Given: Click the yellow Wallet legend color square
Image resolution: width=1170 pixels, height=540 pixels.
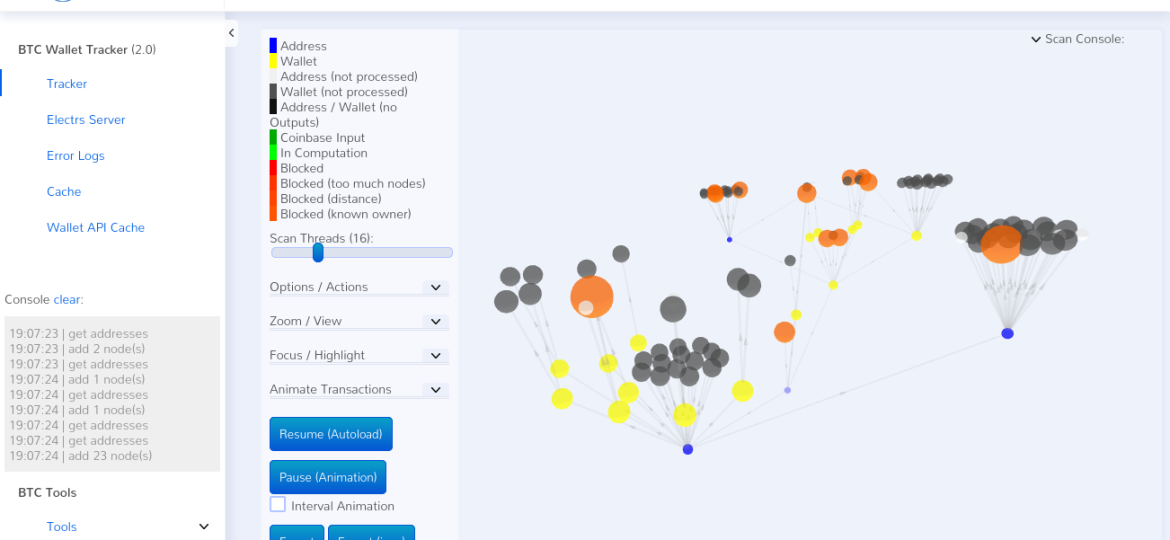Looking at the screenshot, I should click(x=273, y=61).
